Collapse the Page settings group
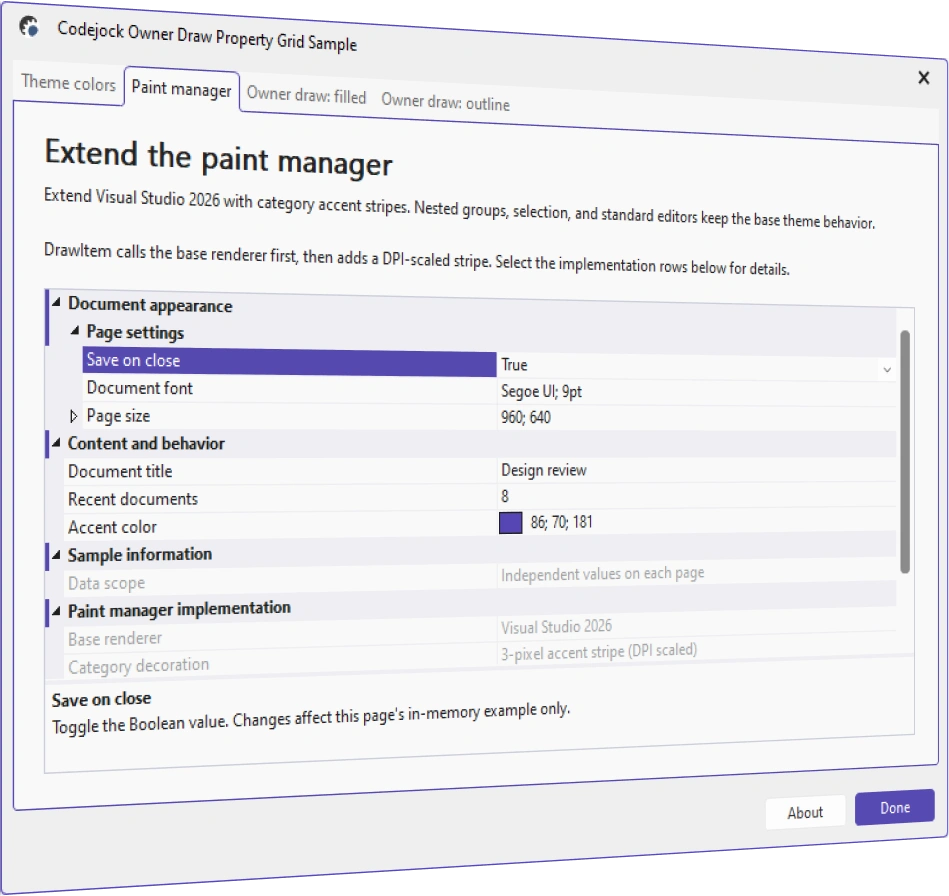The image size is (949, 896). click(75, 331)
